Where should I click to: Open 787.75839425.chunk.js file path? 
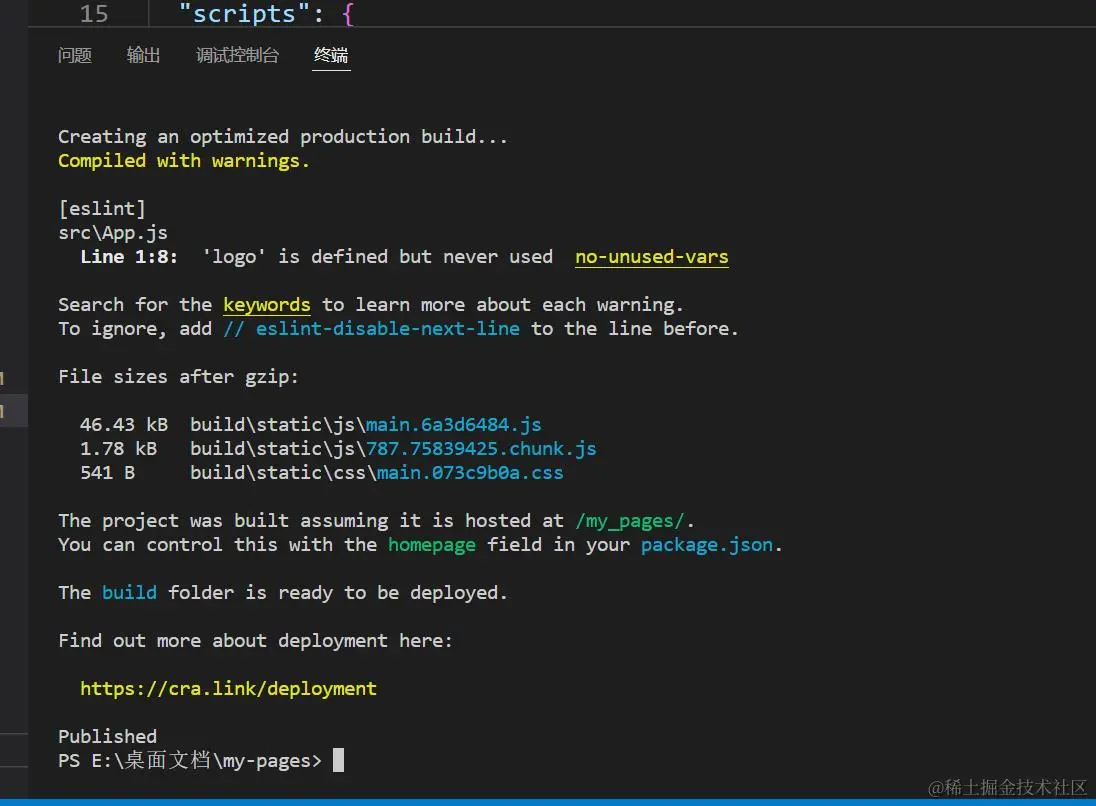481,448
